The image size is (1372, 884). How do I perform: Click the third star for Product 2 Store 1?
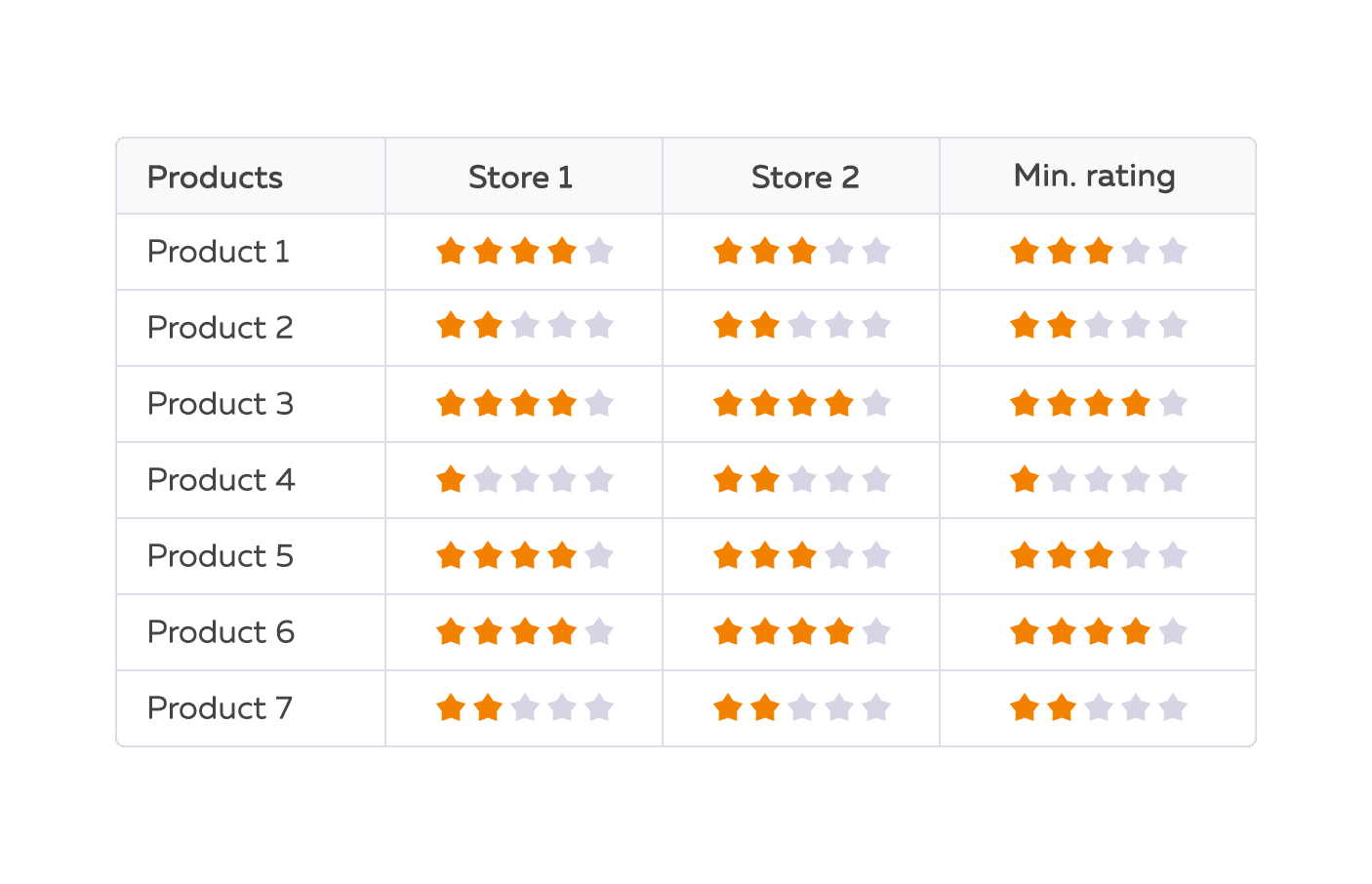coord(525,326)
